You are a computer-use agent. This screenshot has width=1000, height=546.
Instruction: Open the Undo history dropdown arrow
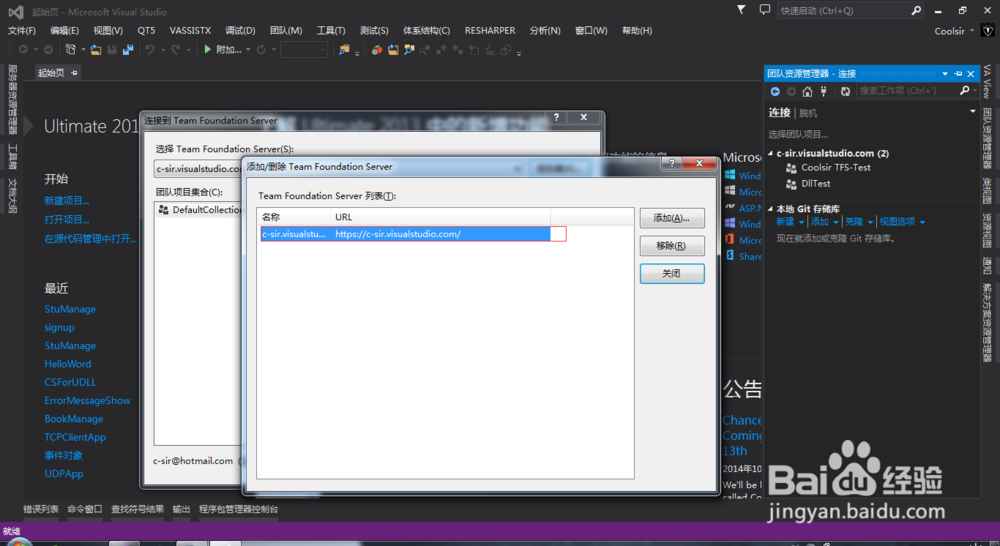[x=163, y=50]
